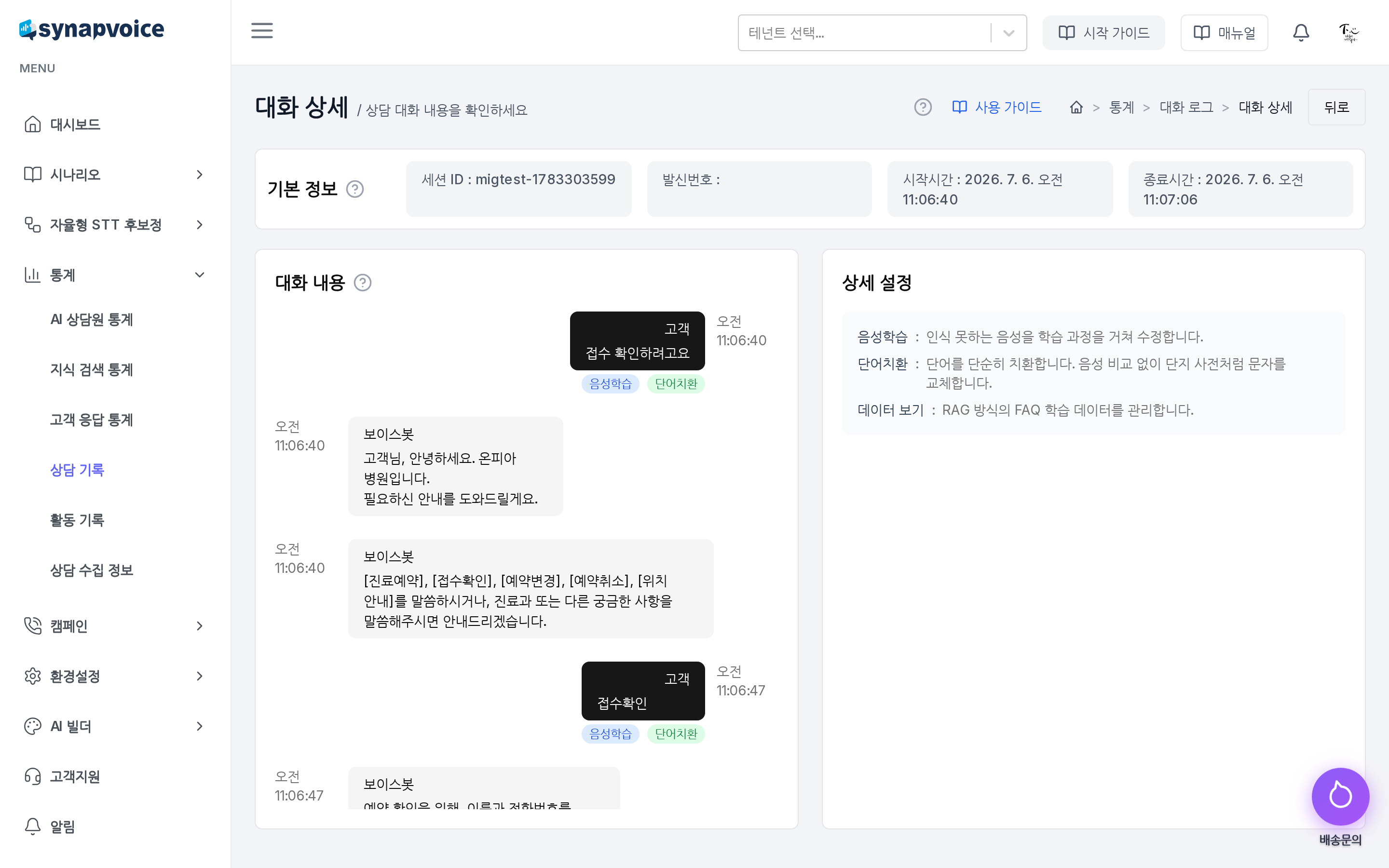Click the 고객지원 headset icon
1389x868 pixels.
coord(33,776)
